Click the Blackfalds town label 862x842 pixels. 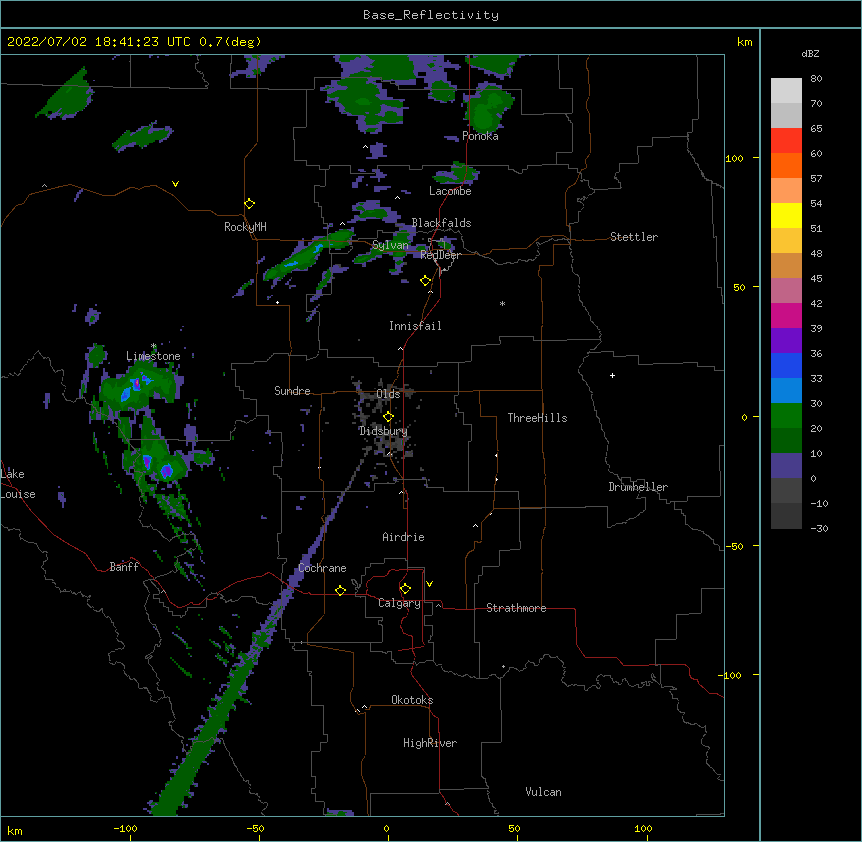pos(441,223)
